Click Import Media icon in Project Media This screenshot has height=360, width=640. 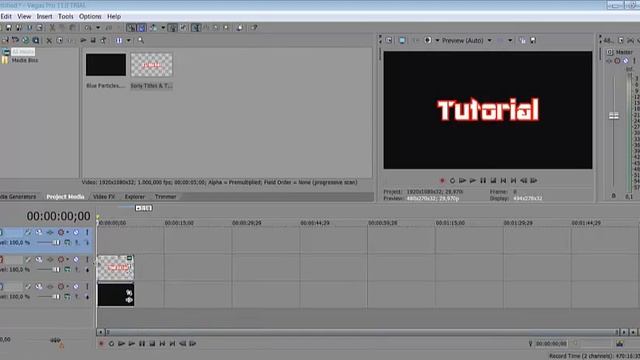[5, 40]
